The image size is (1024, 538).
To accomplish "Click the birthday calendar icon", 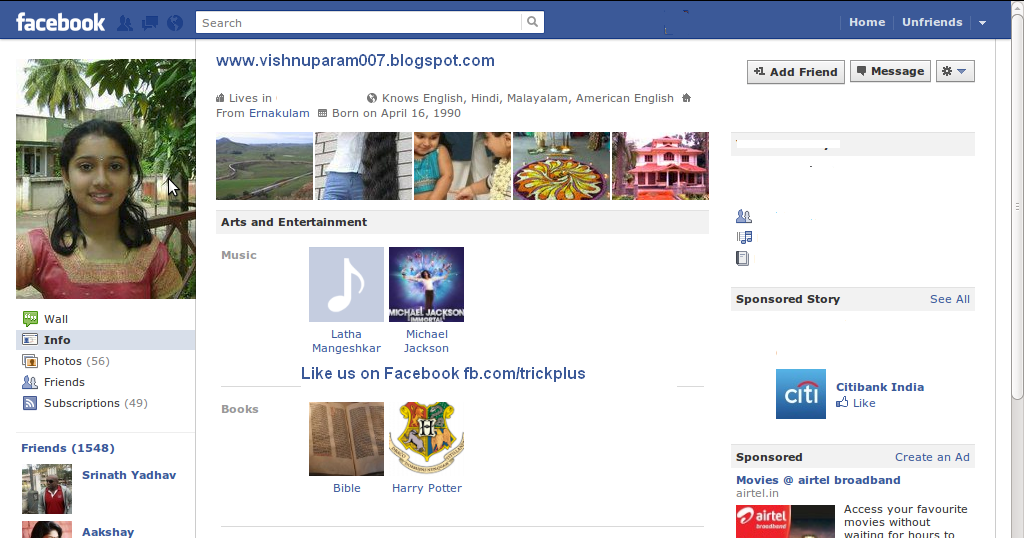I will (322, 113).
